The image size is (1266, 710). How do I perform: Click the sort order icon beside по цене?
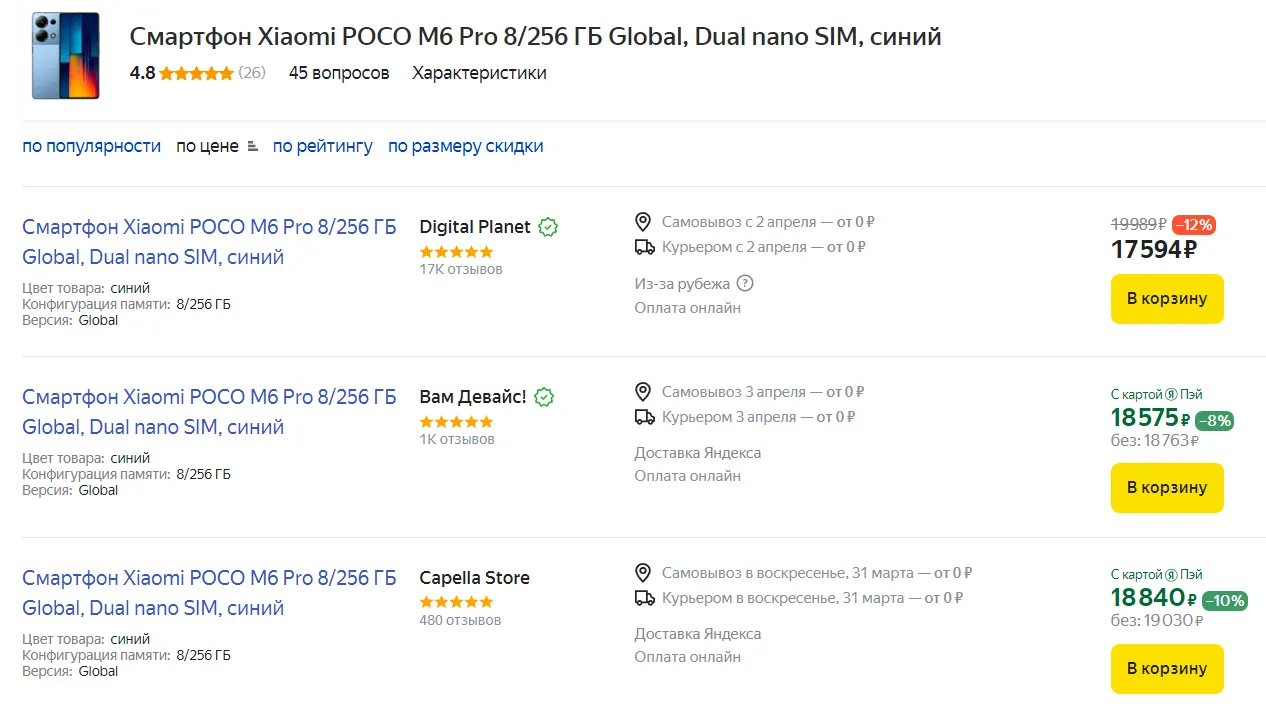(x=252, y=146)
